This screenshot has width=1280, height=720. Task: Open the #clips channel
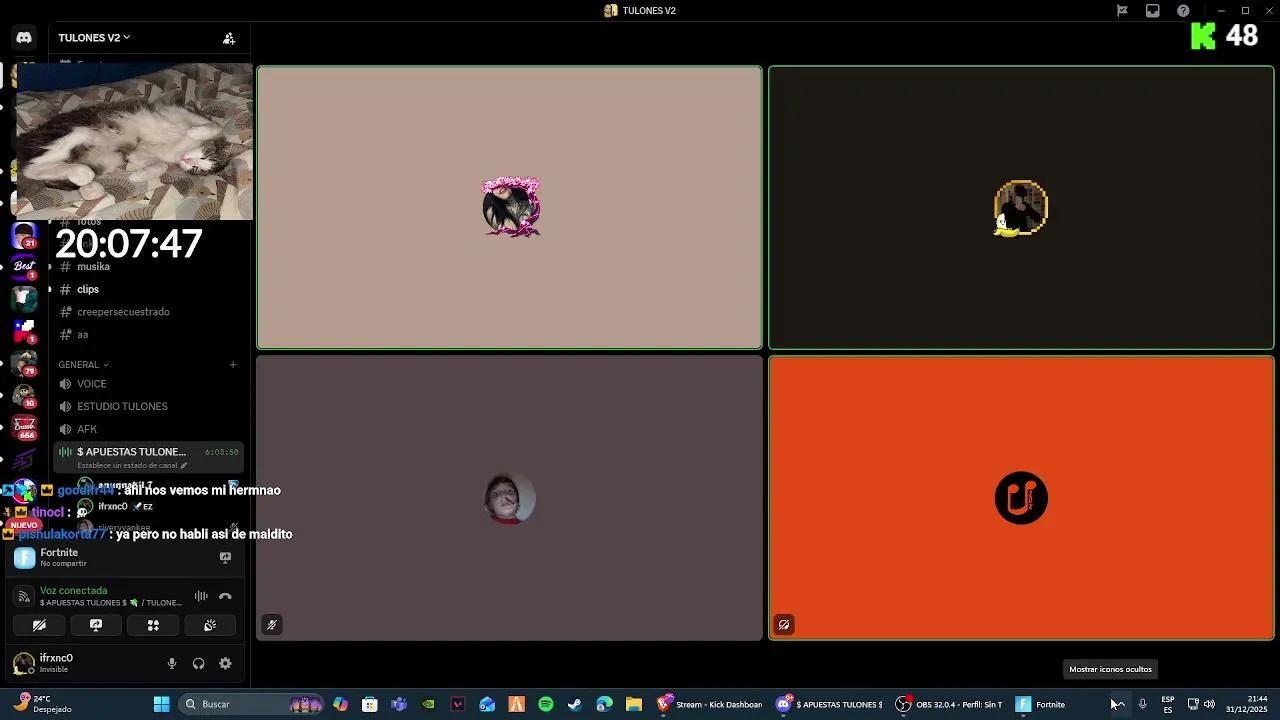pos(88,289)
